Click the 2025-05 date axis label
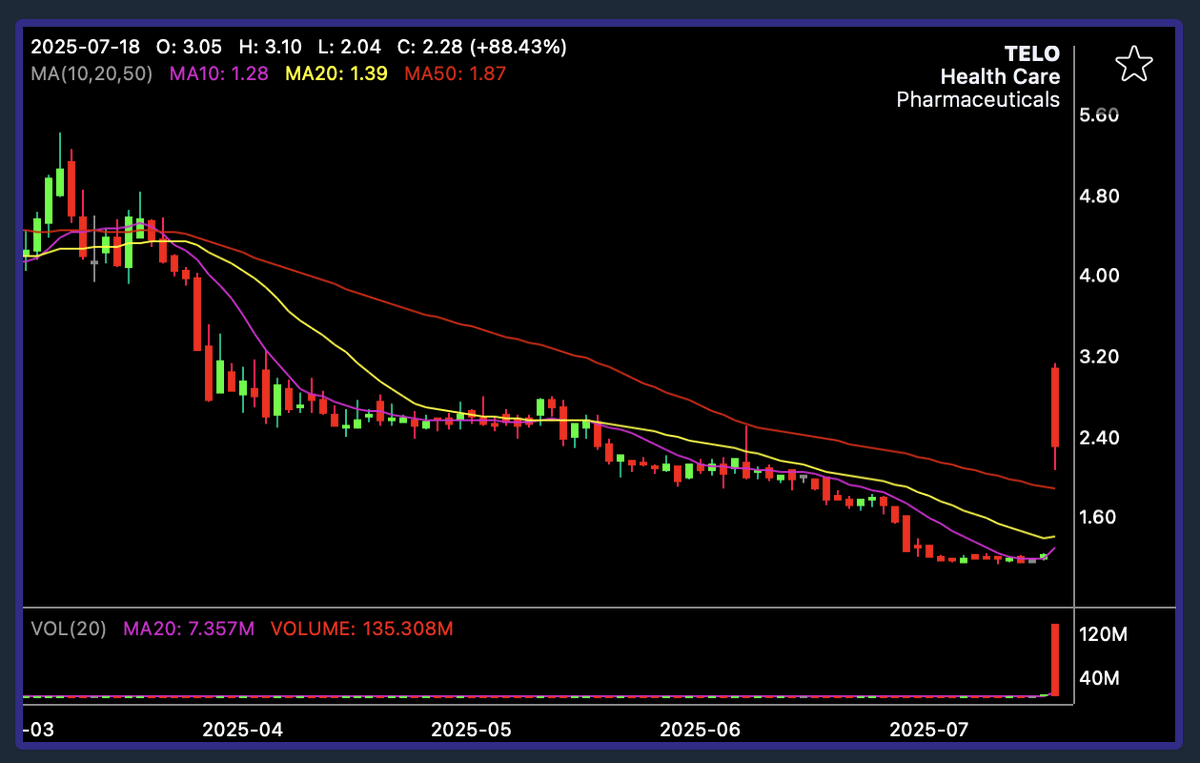 pyautogui.click(x=471, y=730)
